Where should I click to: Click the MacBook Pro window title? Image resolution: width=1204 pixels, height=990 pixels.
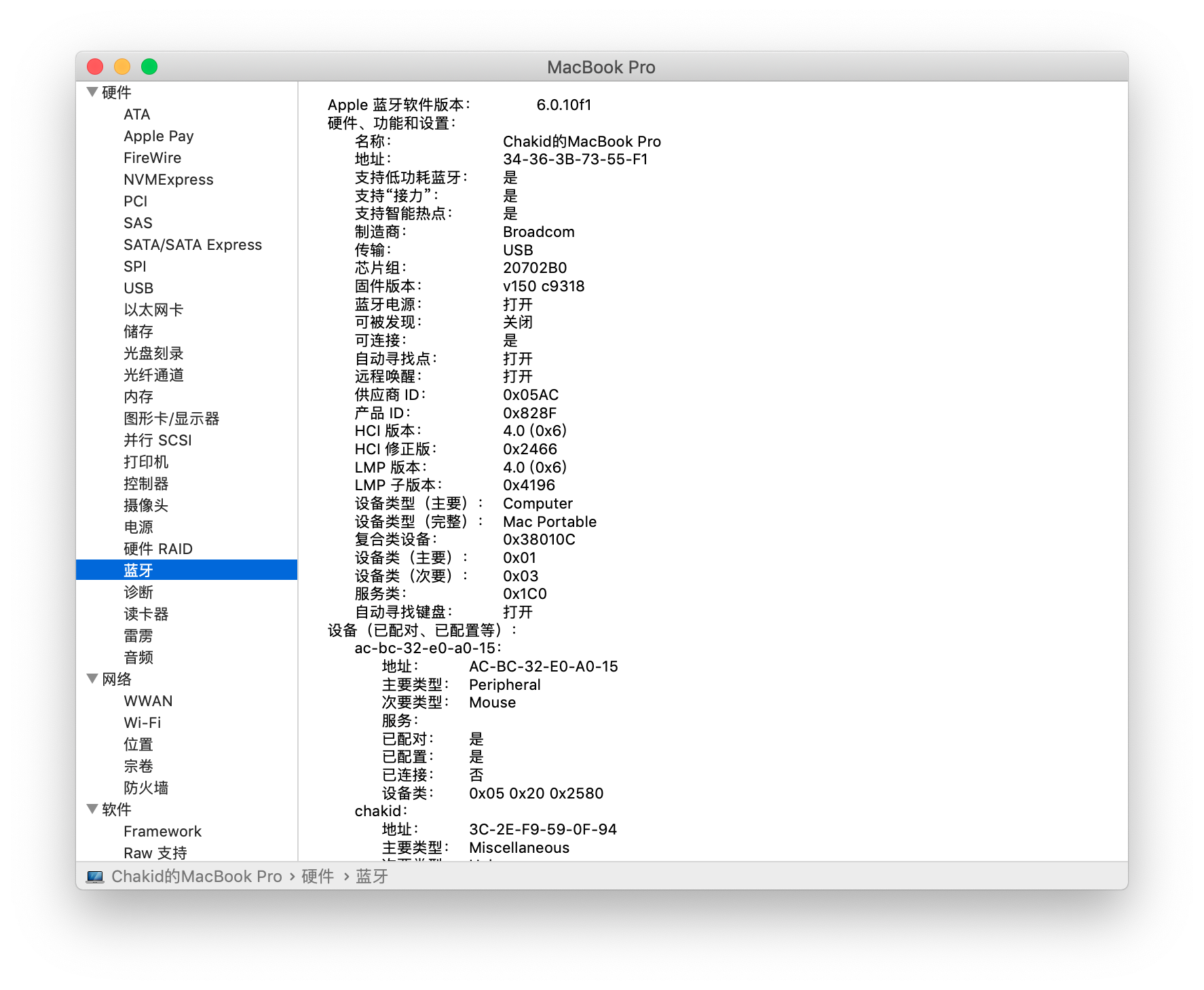pos(601,67)
